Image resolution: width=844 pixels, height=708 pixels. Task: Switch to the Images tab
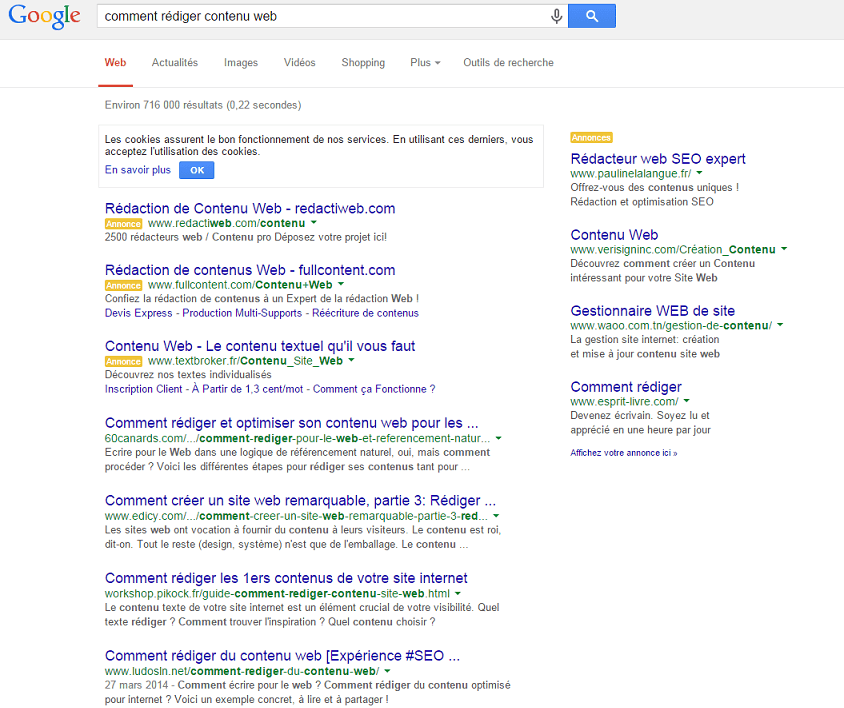(x=241, y=62)
